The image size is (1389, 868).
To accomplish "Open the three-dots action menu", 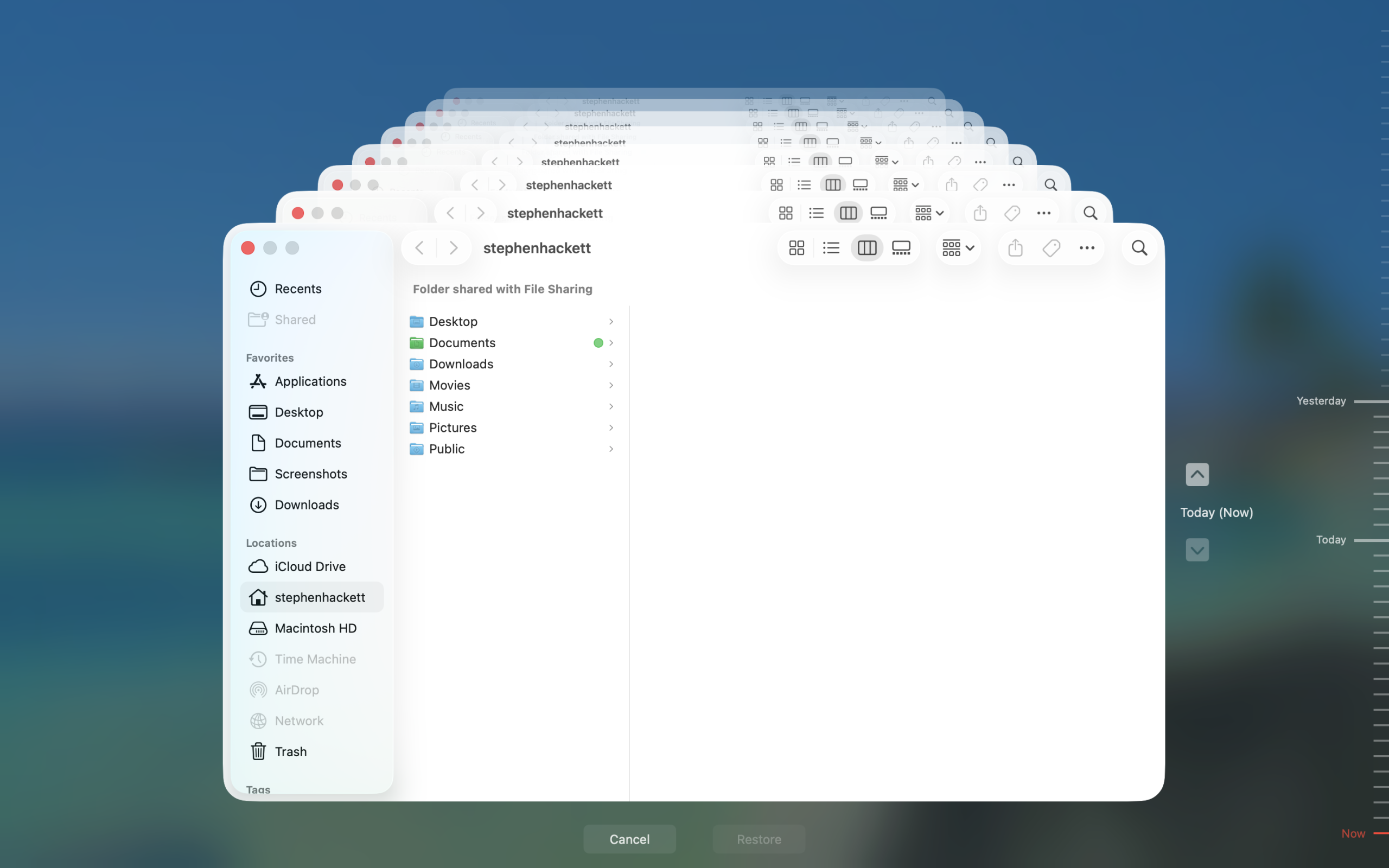I will coord(1087,248).
